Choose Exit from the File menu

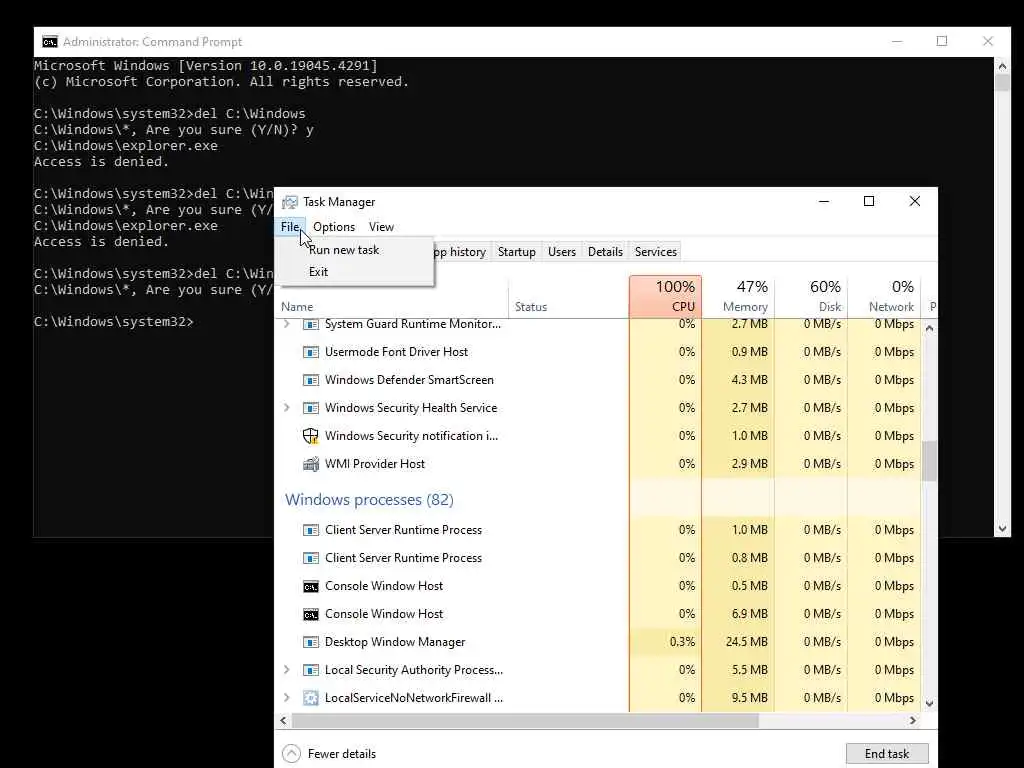point(319,272)
